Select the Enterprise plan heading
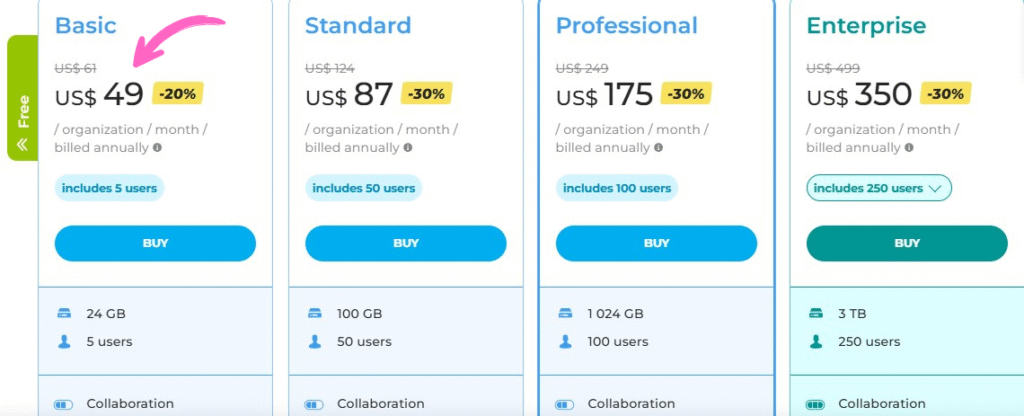The height and width of the screenshot is (416, 1024). [864, 25]
